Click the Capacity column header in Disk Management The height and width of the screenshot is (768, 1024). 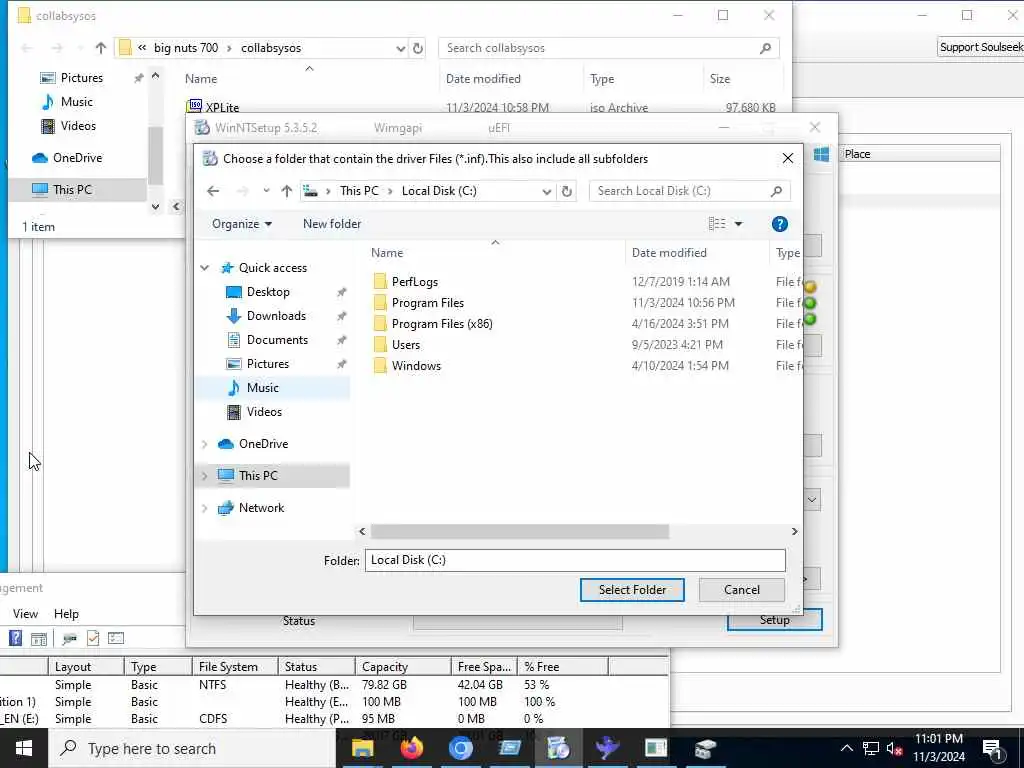[403, 667]
